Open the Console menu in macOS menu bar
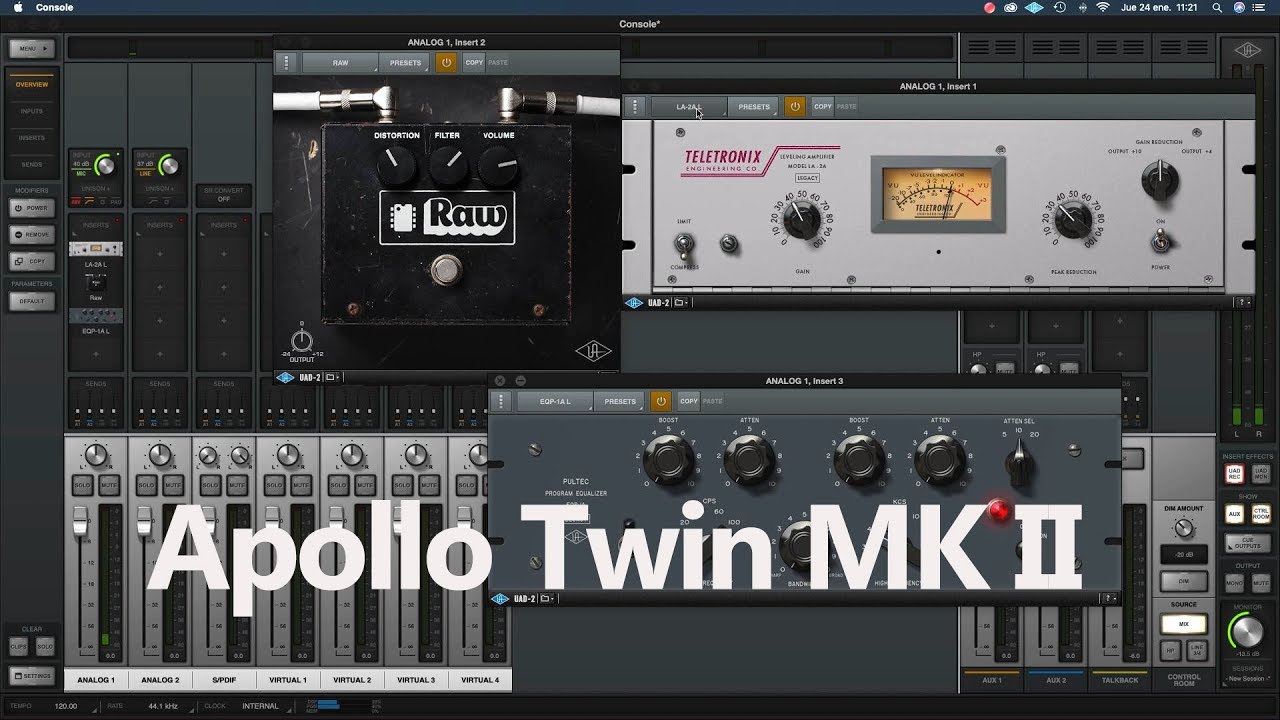The image size is (1280, 720). coord(54,7)
